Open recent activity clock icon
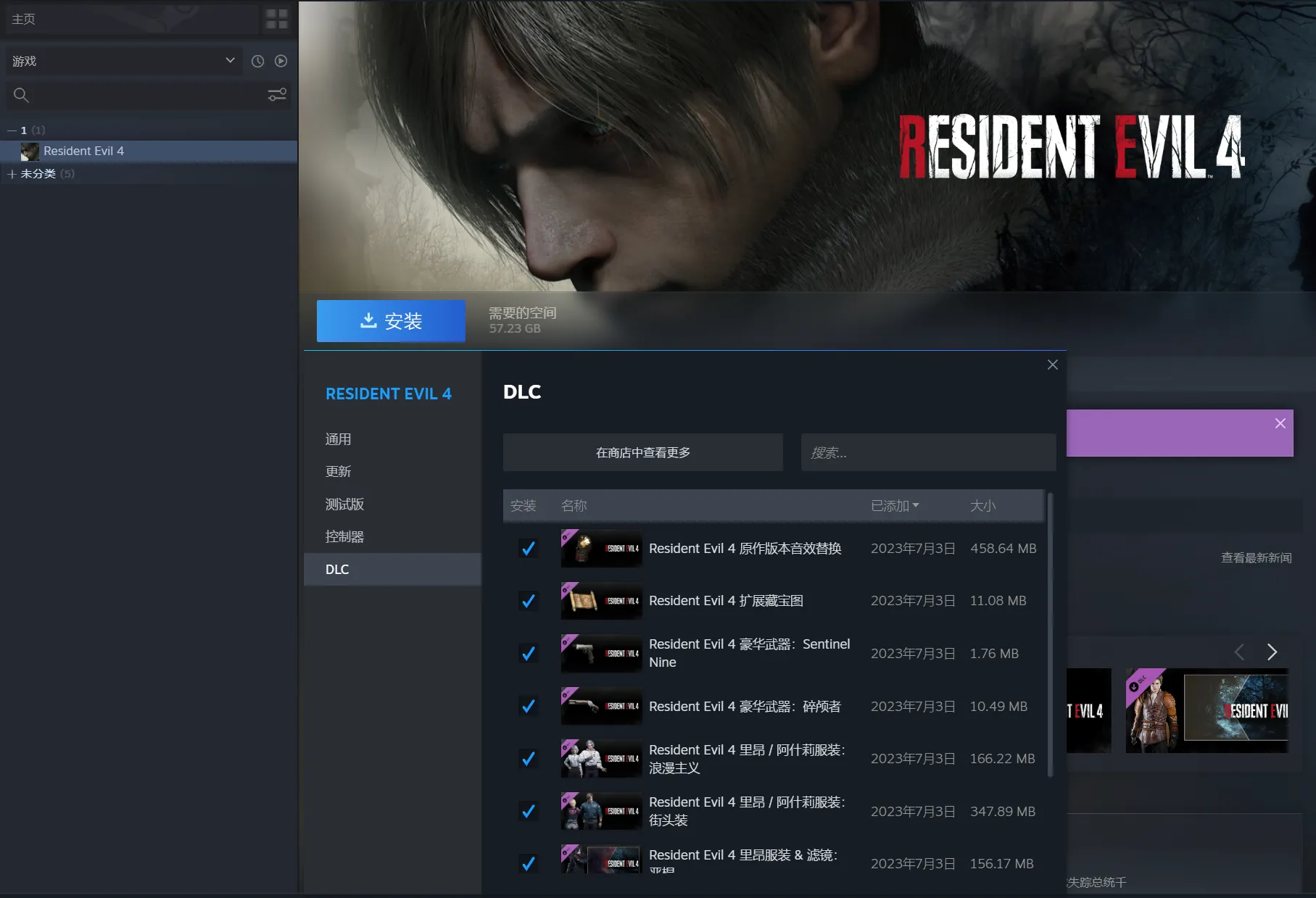The image size is (1316, 898). [257, 62]
